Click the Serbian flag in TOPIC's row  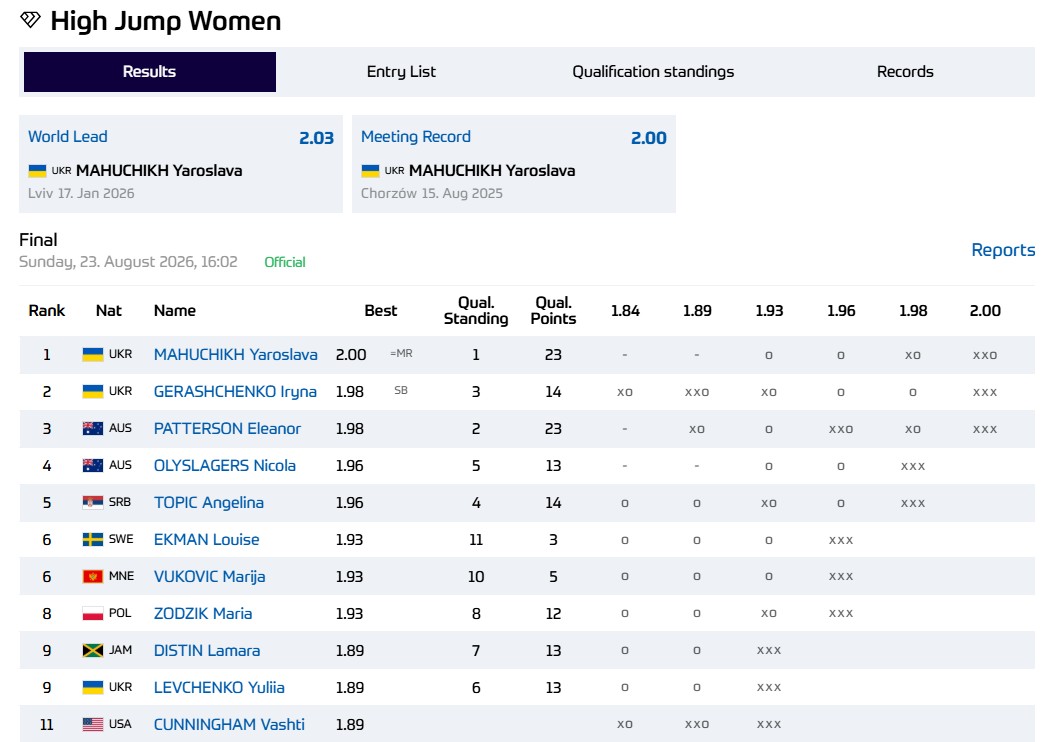click(x=93, y=502)
